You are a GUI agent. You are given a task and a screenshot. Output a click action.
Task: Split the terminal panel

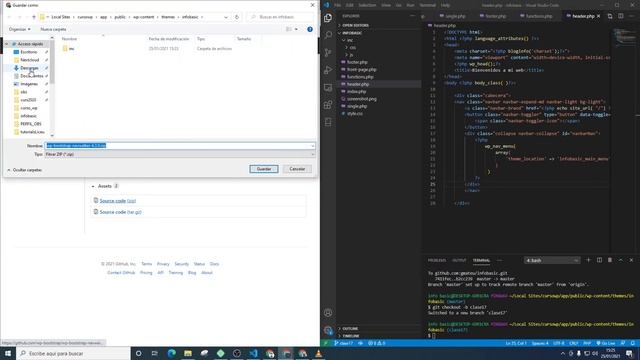pyautogui.click(x=599, y=260)
